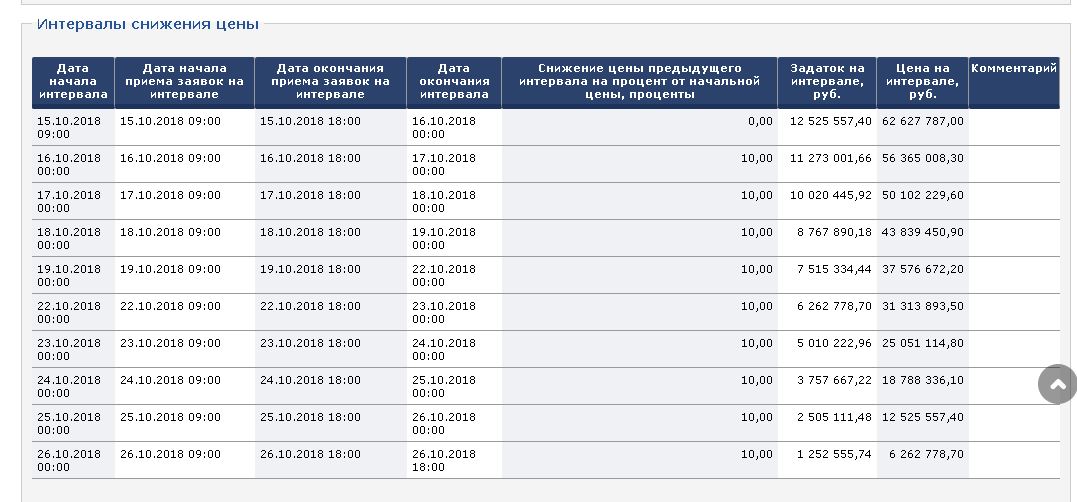Select the deposit cell 12 525 557,40

830,121
